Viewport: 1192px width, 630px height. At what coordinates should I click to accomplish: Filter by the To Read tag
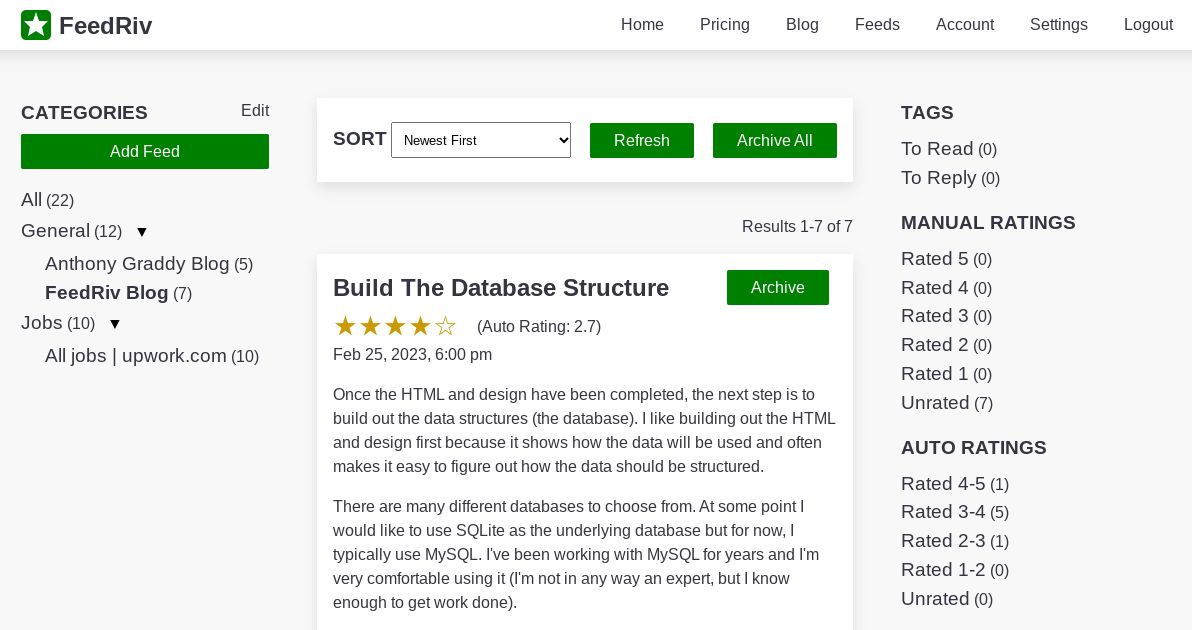click(x=937, y=149)
